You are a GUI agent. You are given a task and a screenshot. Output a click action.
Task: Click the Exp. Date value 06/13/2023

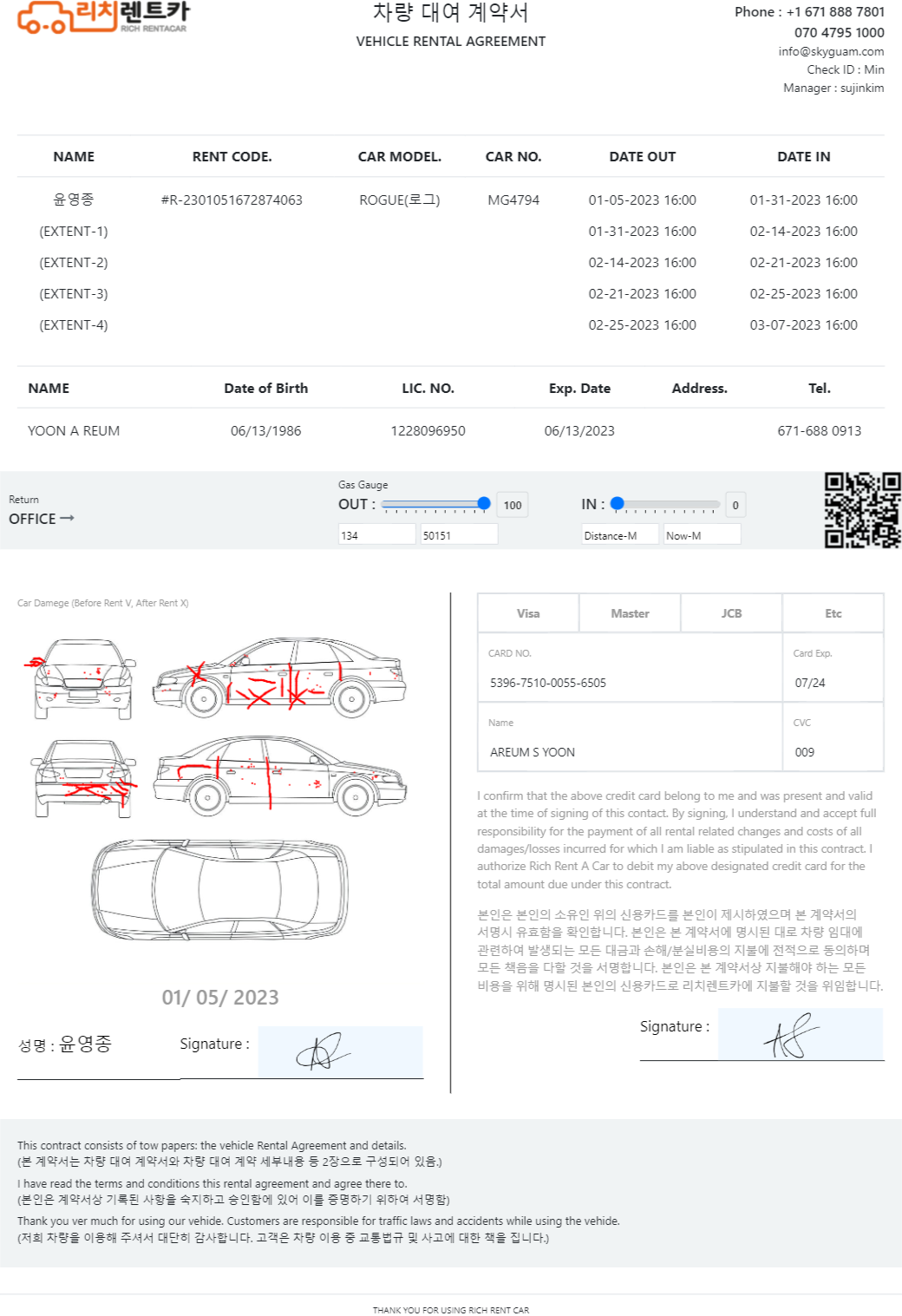point(579,430)
